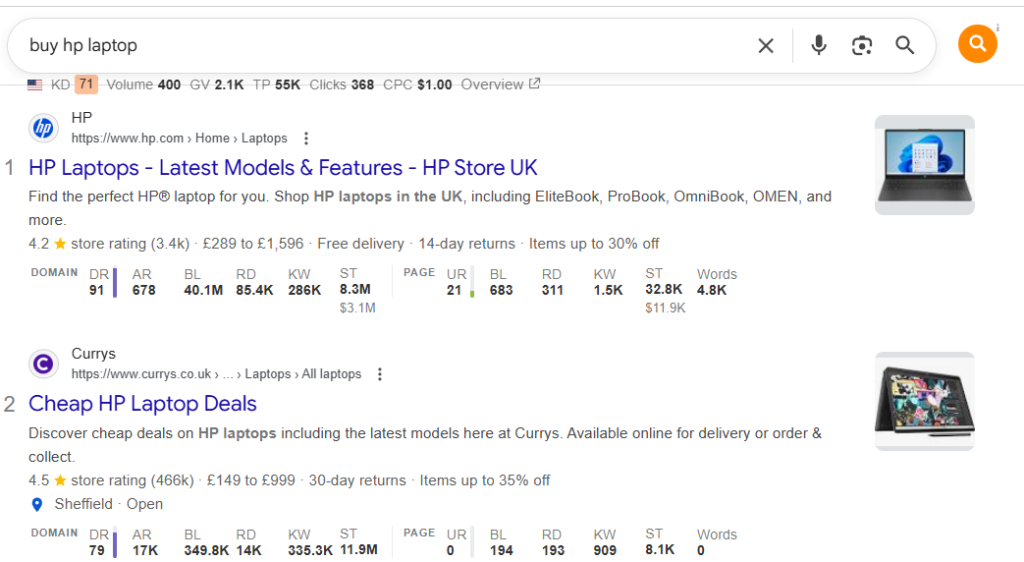Click the map pin icon next to Sheffield
This screenshot has height=562, width=1024.
click(x=37, y=505)
